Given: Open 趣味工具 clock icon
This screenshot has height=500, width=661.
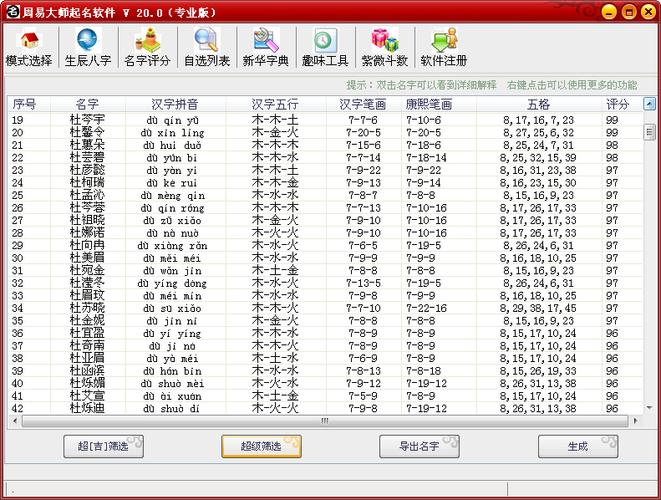Looking at the screenshot, I should click(x=325, y=48).
